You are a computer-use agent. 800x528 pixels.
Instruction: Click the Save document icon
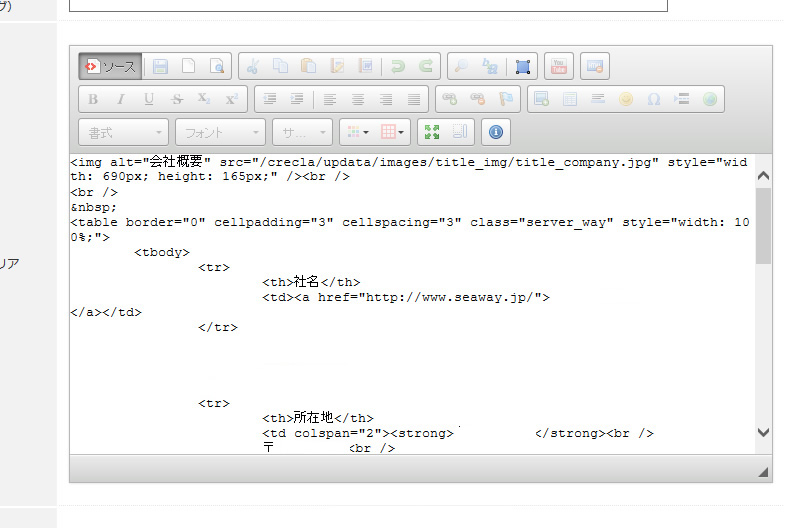(160, 67)
